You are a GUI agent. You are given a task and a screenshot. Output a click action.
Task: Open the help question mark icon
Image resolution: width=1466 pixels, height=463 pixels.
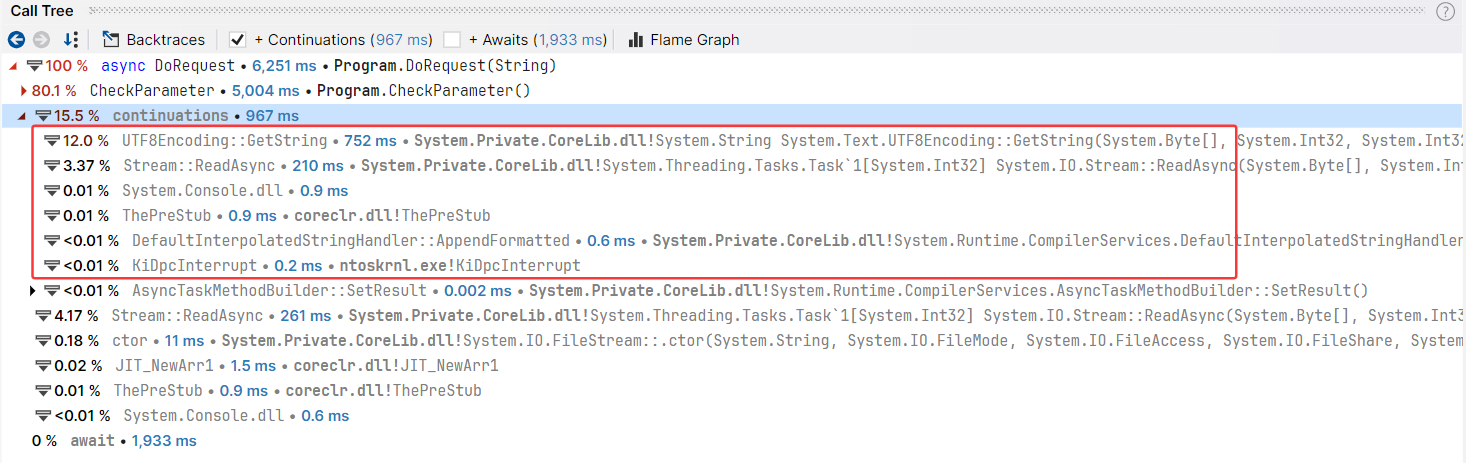pyautogui.click(x=1445, y=12)
